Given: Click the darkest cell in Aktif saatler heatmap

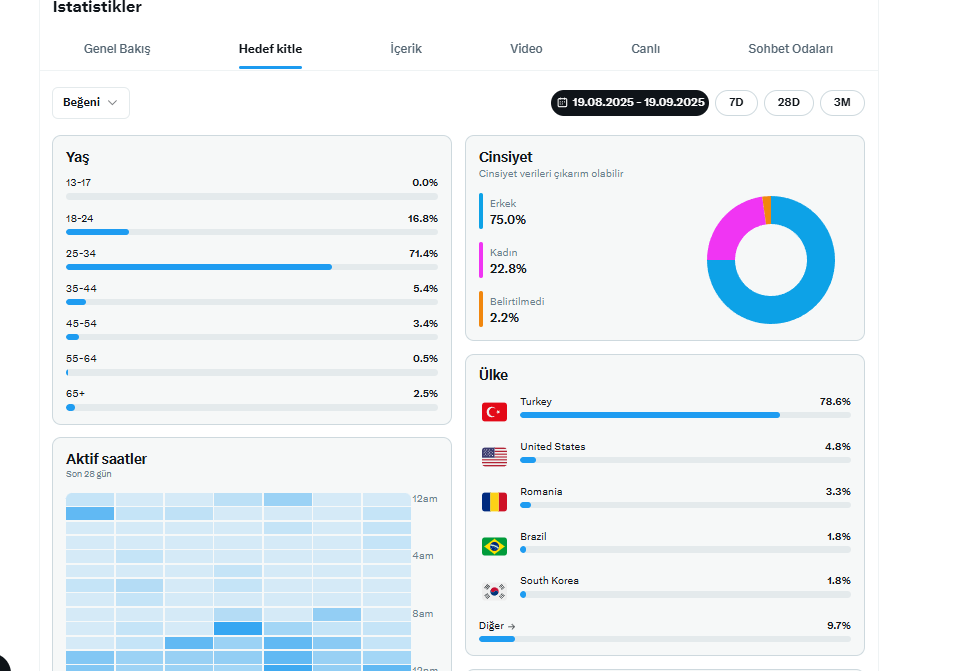Looking at the screenshot, I should click(238, 628).
